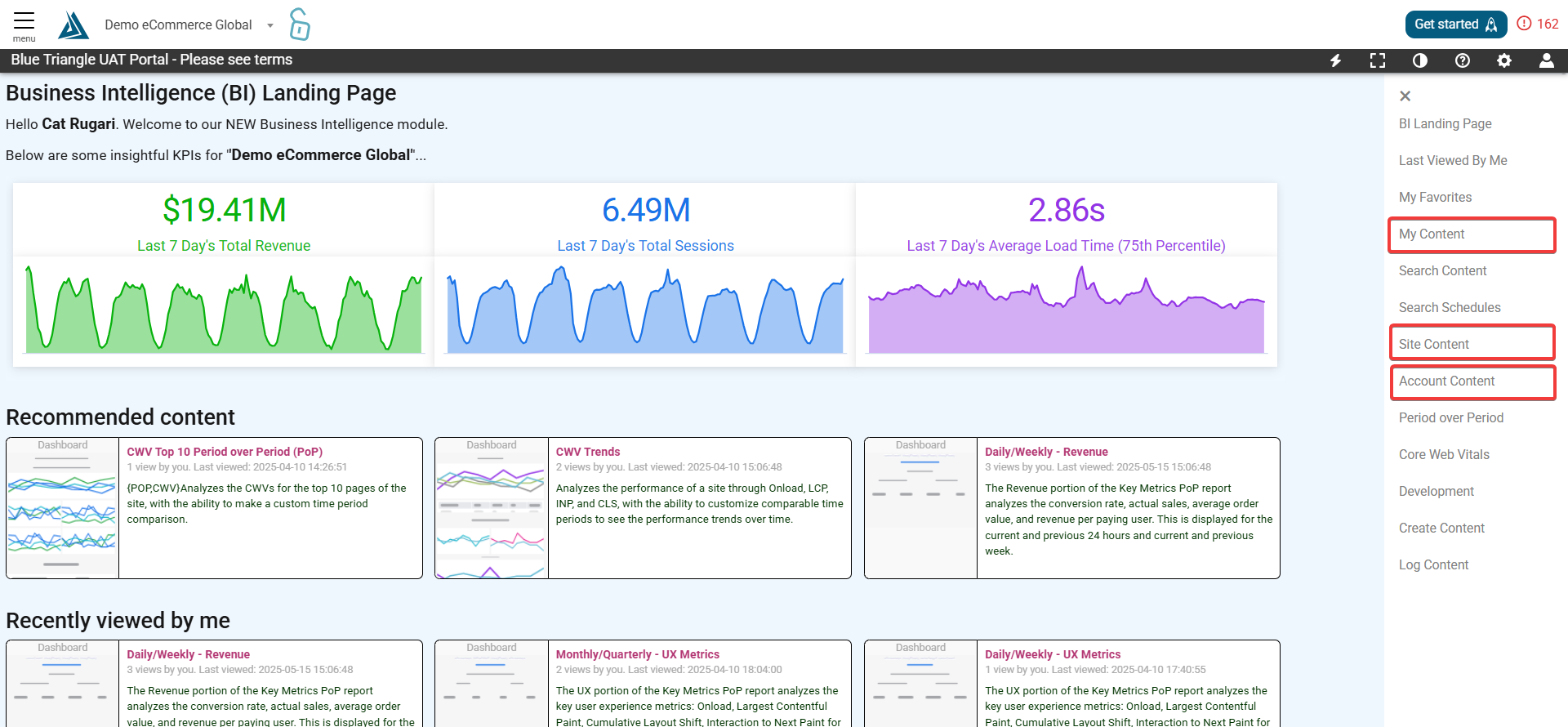
Task: Open CWV Top 10 Period over Period link
Action: [x=225, y=452]
